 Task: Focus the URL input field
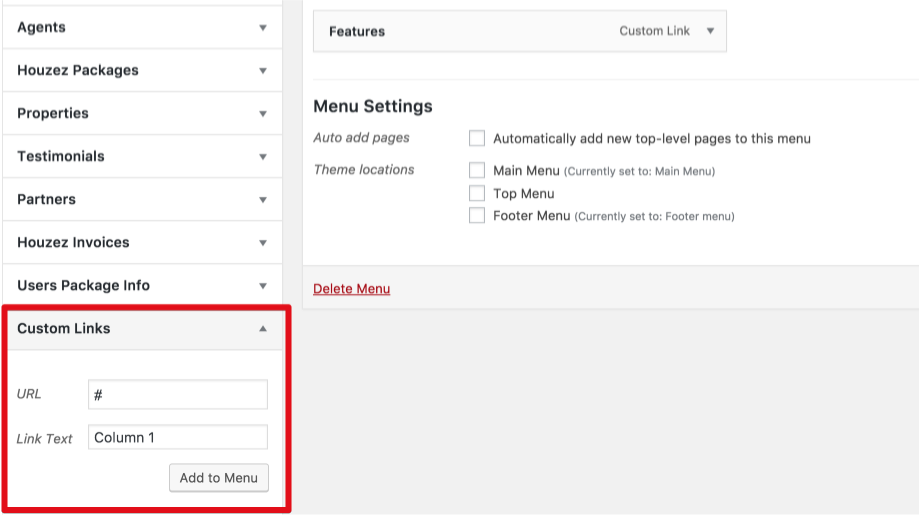coord(178,394)
